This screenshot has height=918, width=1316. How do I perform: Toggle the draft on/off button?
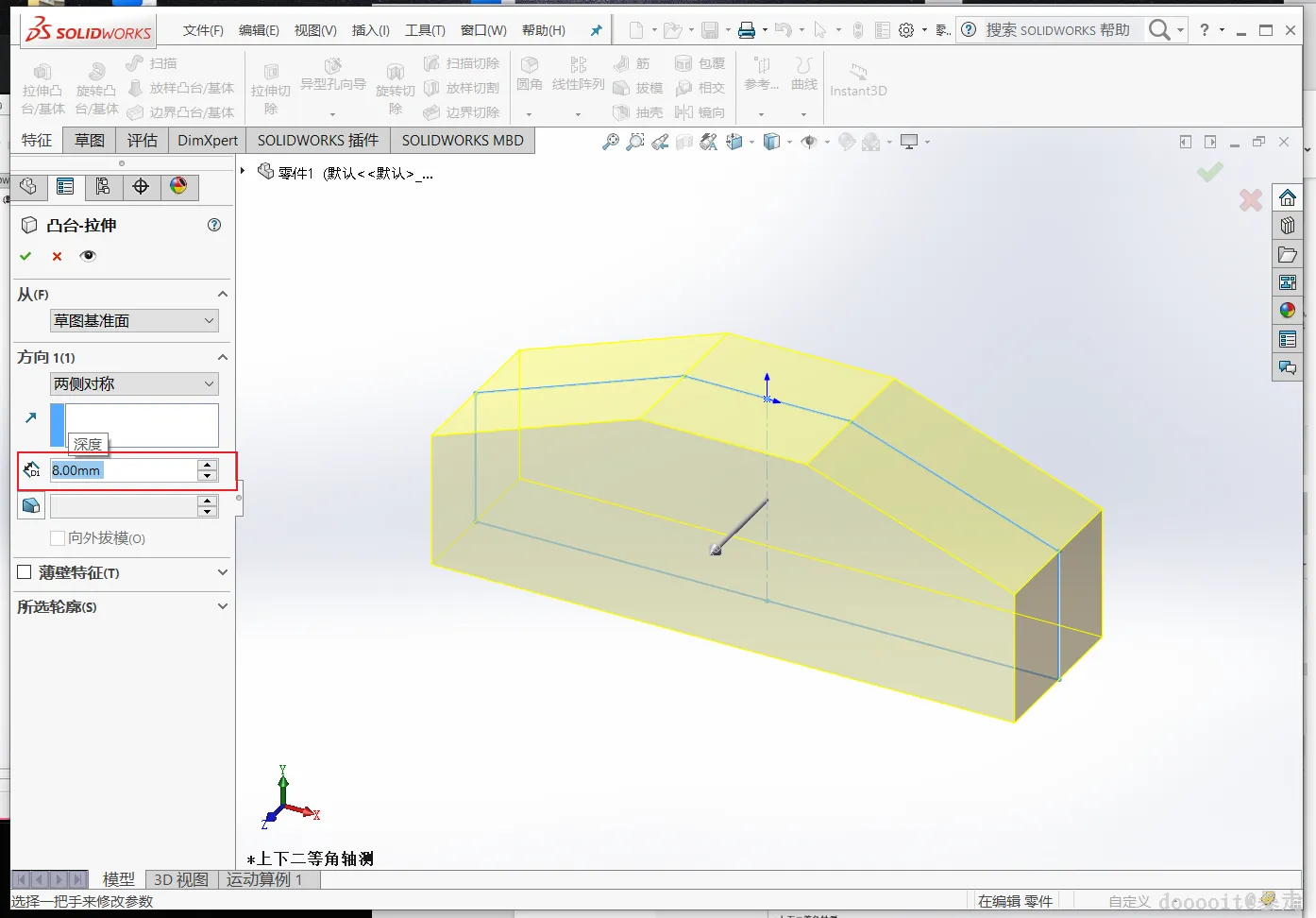pos(31,506)
